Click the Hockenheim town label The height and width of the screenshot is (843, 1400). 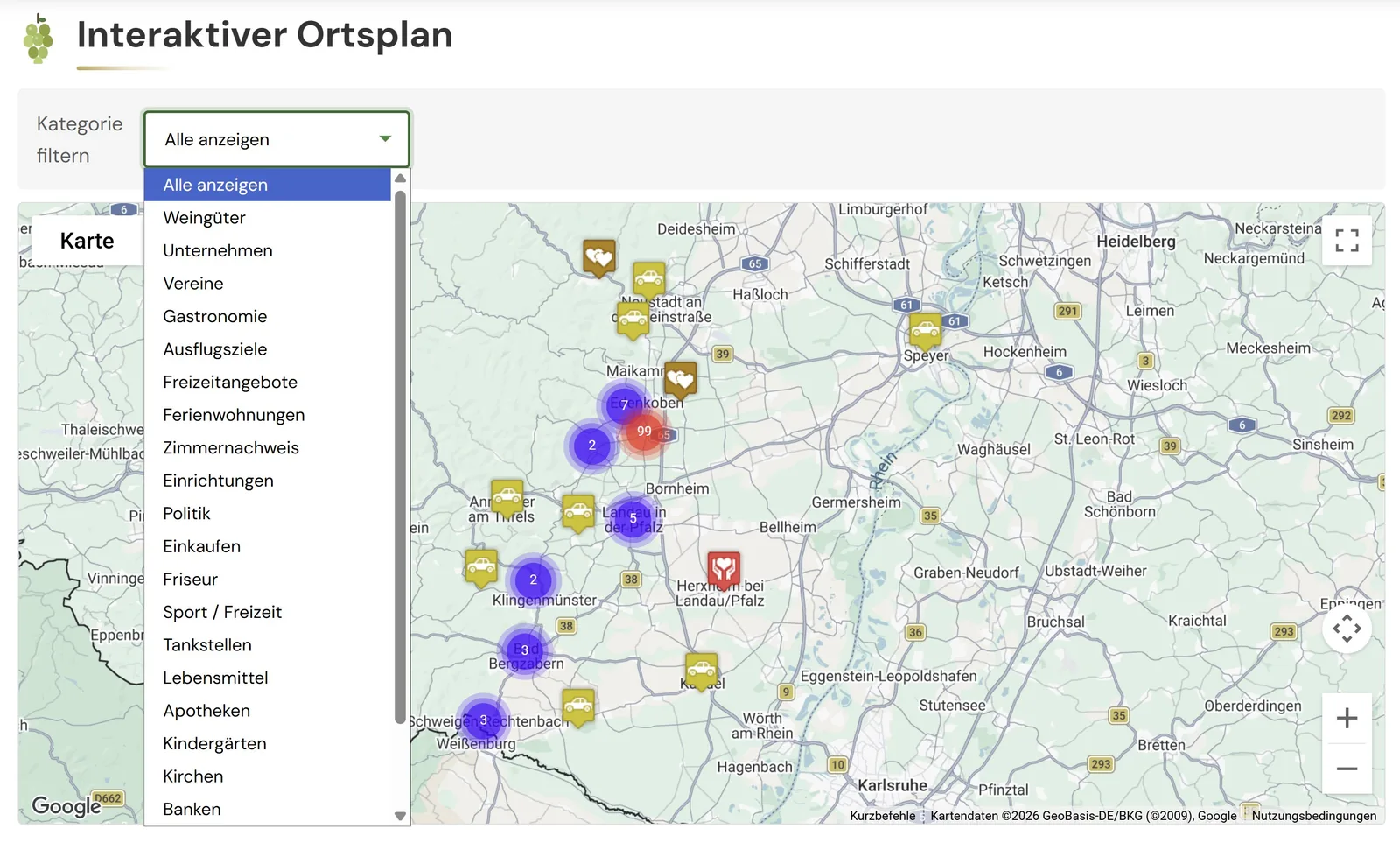click(1025, 352)
